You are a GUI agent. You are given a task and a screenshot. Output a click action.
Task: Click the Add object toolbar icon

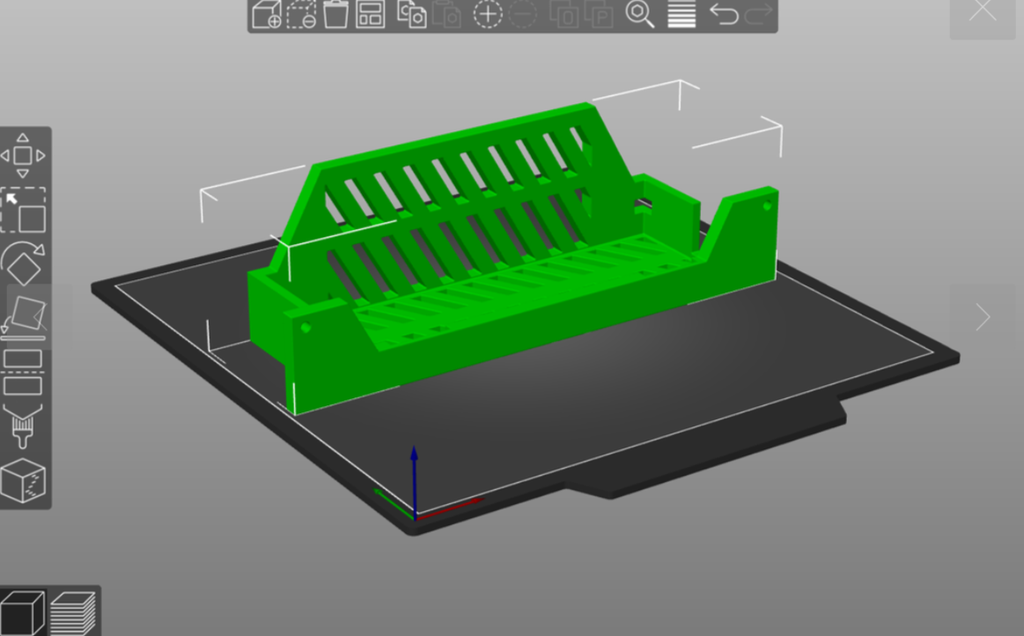pos(266,14)
